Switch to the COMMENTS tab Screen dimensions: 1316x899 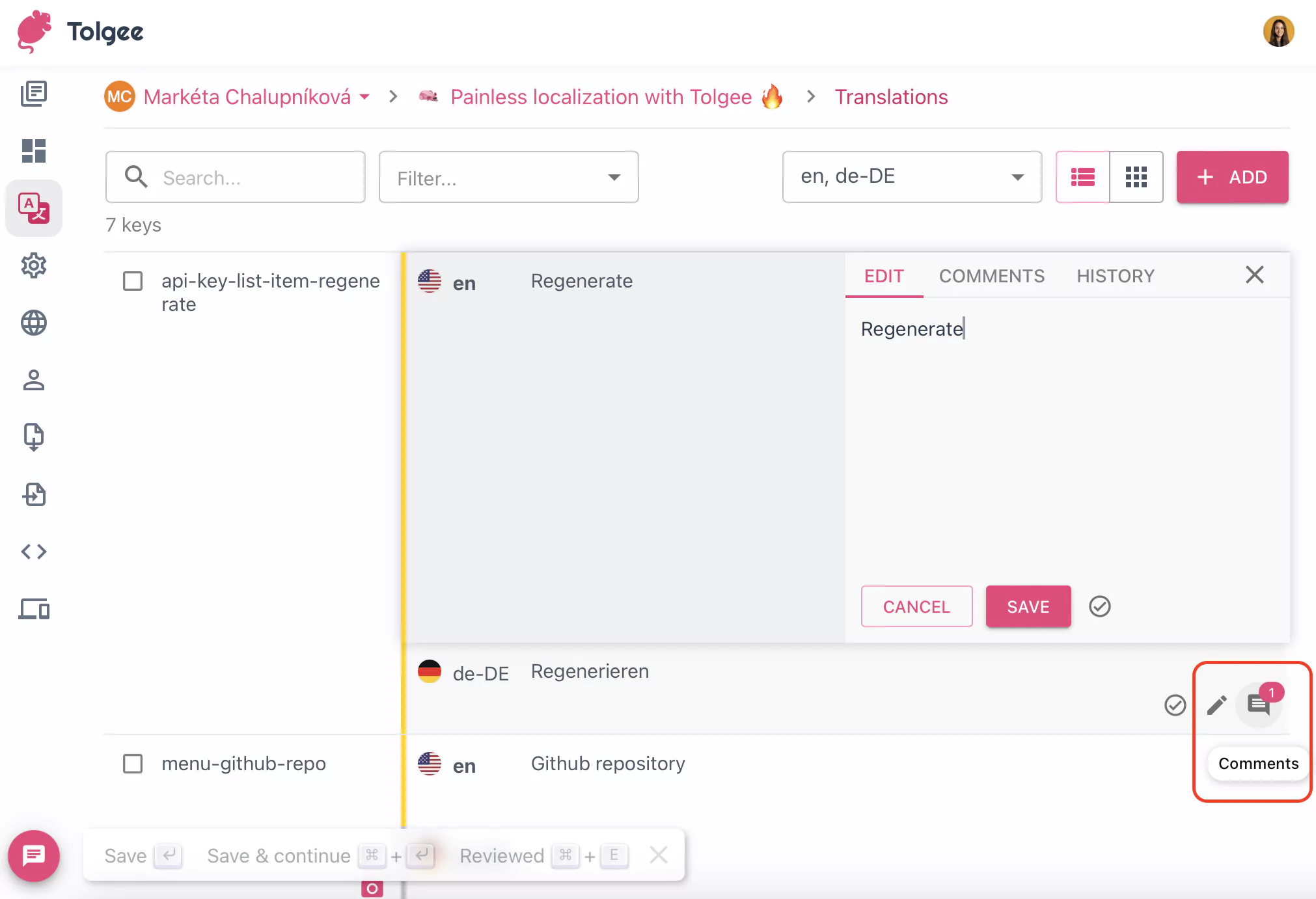coord(991,276)
